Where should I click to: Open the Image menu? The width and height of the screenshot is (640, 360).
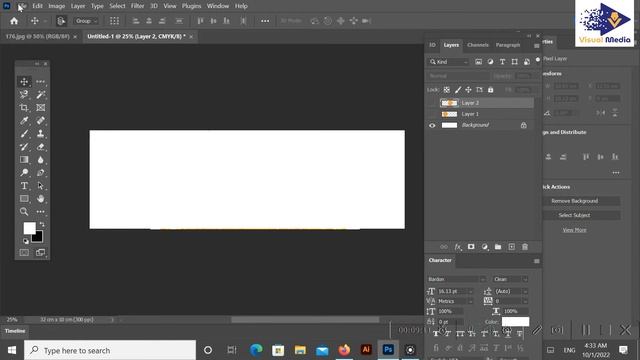[57, 6]
